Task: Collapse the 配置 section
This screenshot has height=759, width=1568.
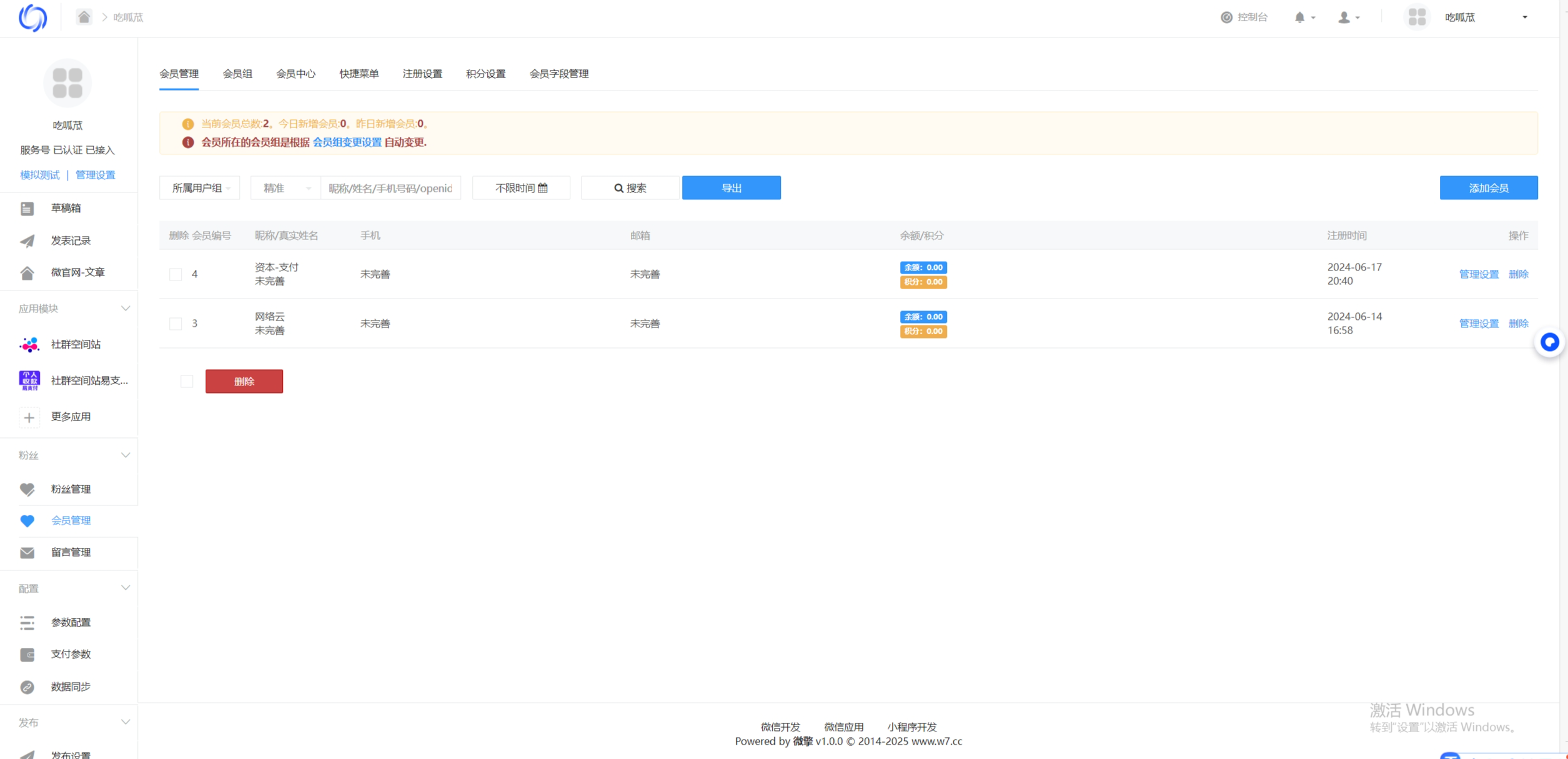Action: [x=125, y=588]
